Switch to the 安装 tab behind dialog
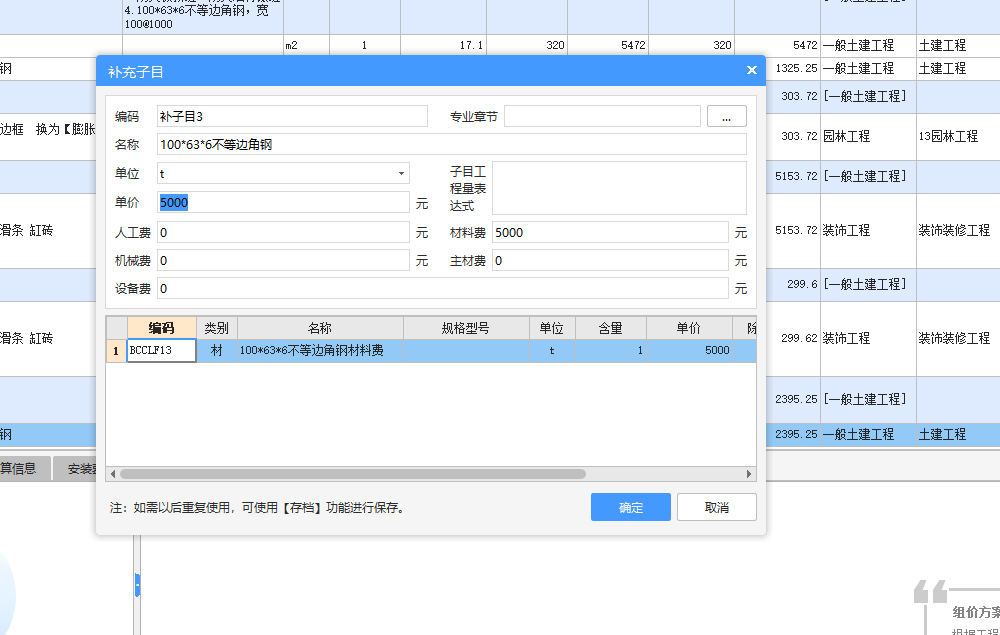The height and width of the screenshot is (635, 1000). click(75, 469)
